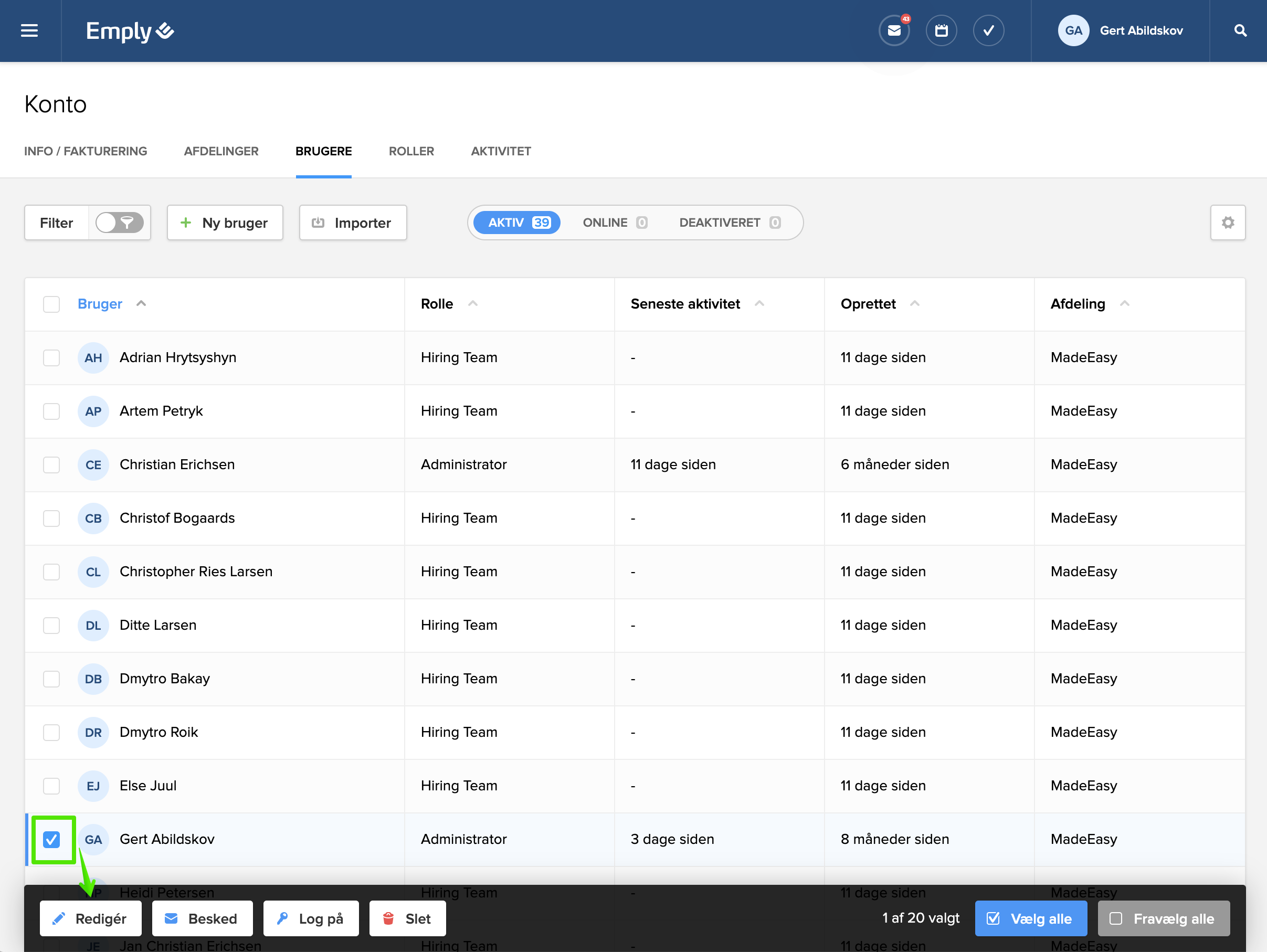Tick the select-all header checkbox

coord(51,304)
